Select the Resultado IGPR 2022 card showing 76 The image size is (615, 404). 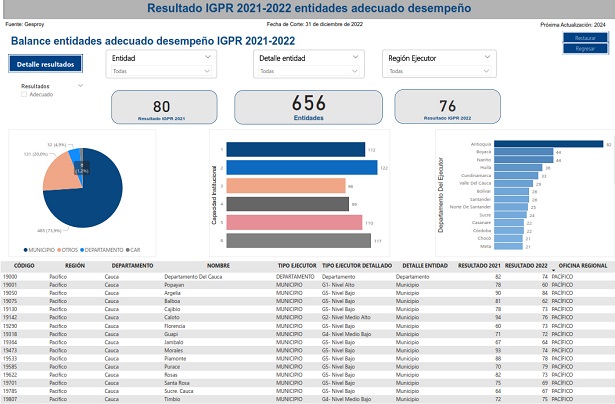448,107
